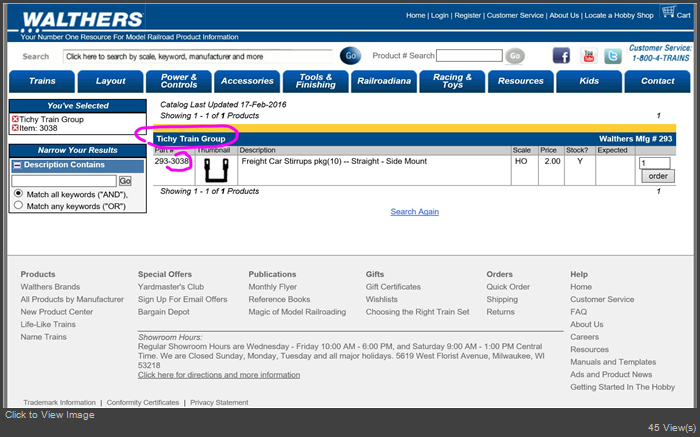Open the Kids menu tab
Screen dimensions: 700x437
pos(589,81)
